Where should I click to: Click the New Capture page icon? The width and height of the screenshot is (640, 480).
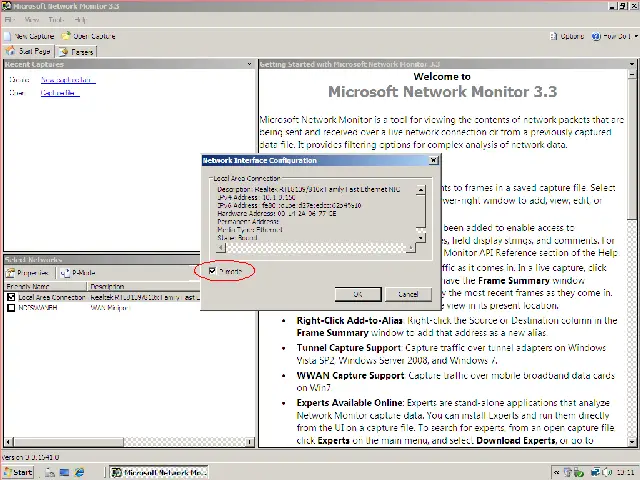pos(7,36)
